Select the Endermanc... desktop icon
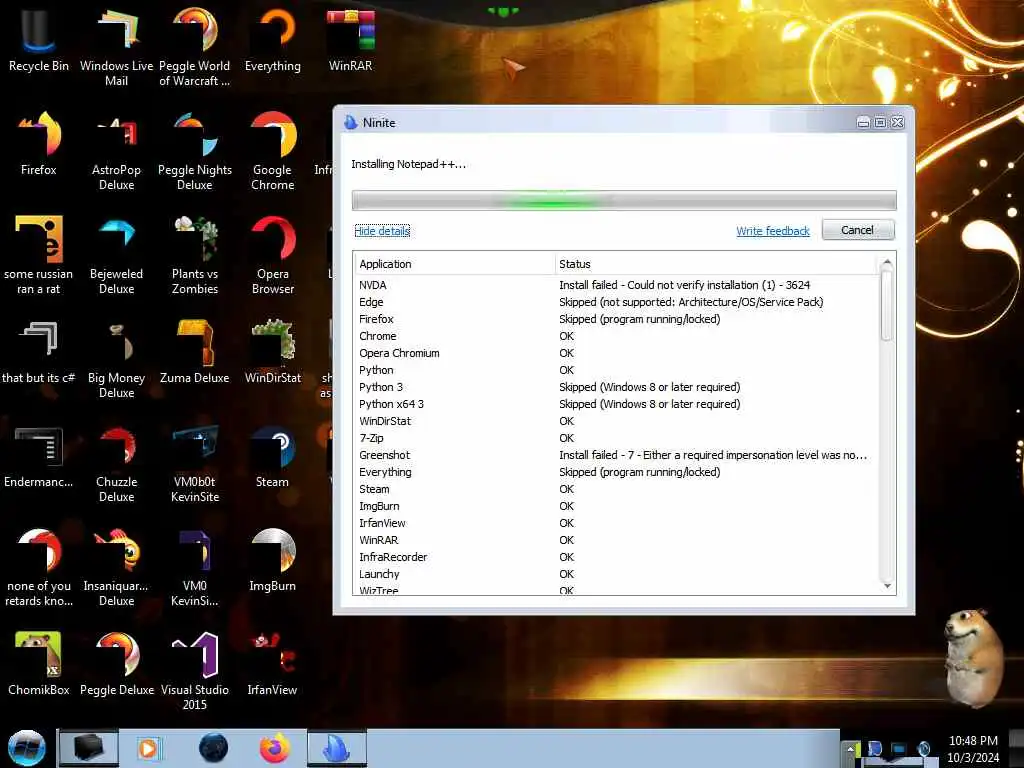Screen dimensions: 1024x768 [x=39, y=456]
